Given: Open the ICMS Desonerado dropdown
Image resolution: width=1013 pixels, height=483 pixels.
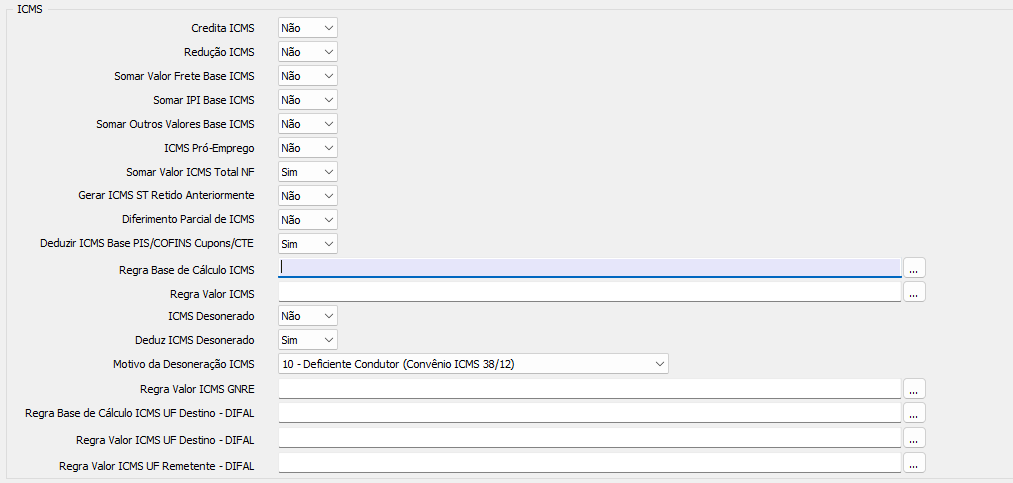Looking at the screenshot, I should tap(308, 316).
